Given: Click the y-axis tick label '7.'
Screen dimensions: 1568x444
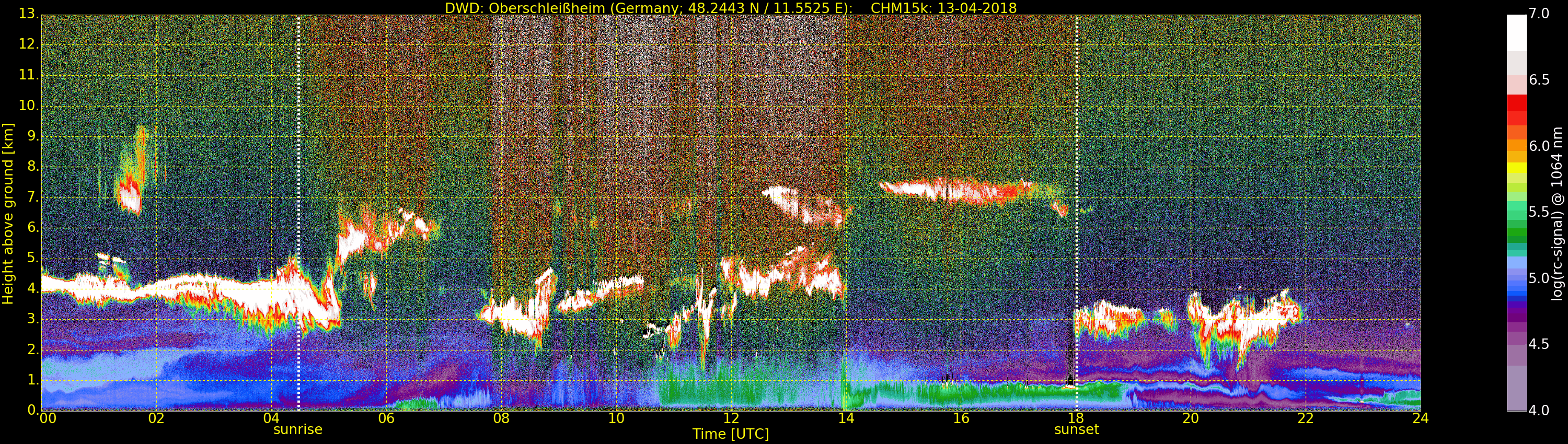Looking at the screenshot, I should point(32,196).
